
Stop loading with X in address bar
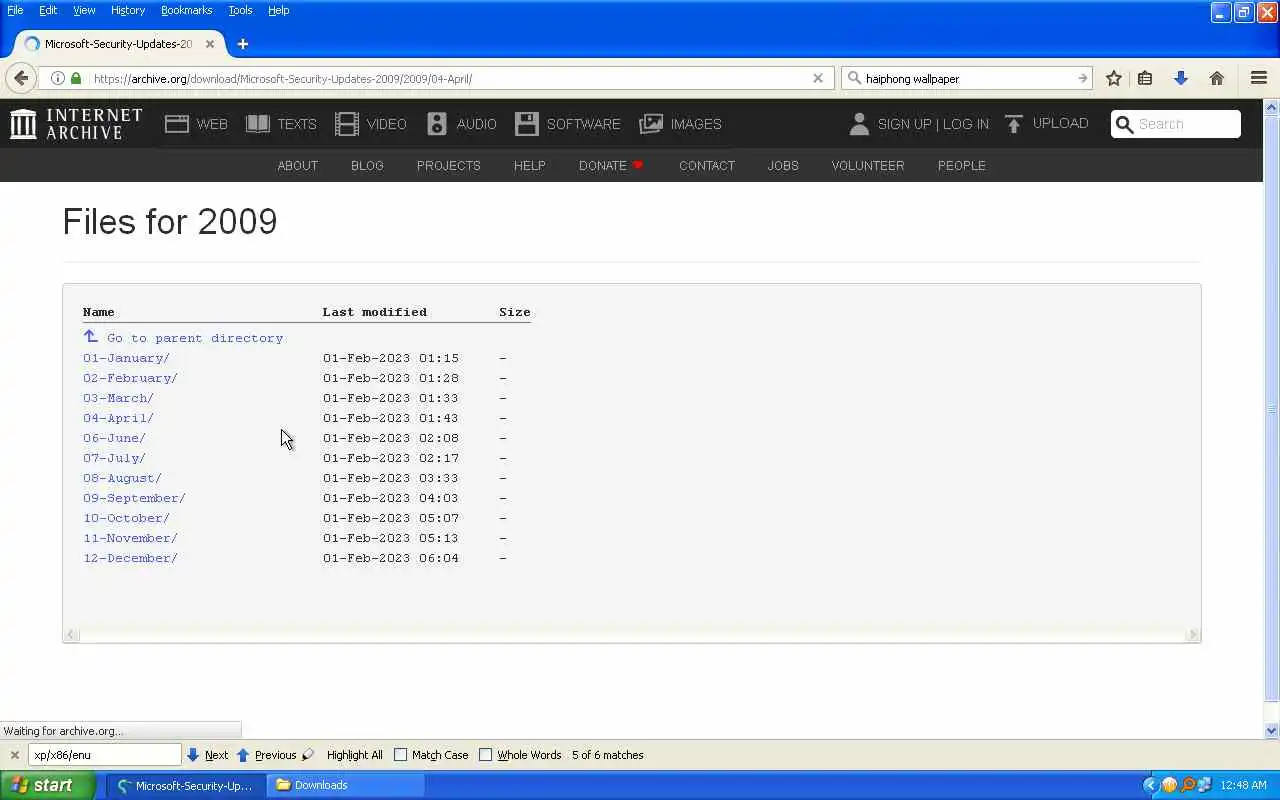(x=818, y=78)
